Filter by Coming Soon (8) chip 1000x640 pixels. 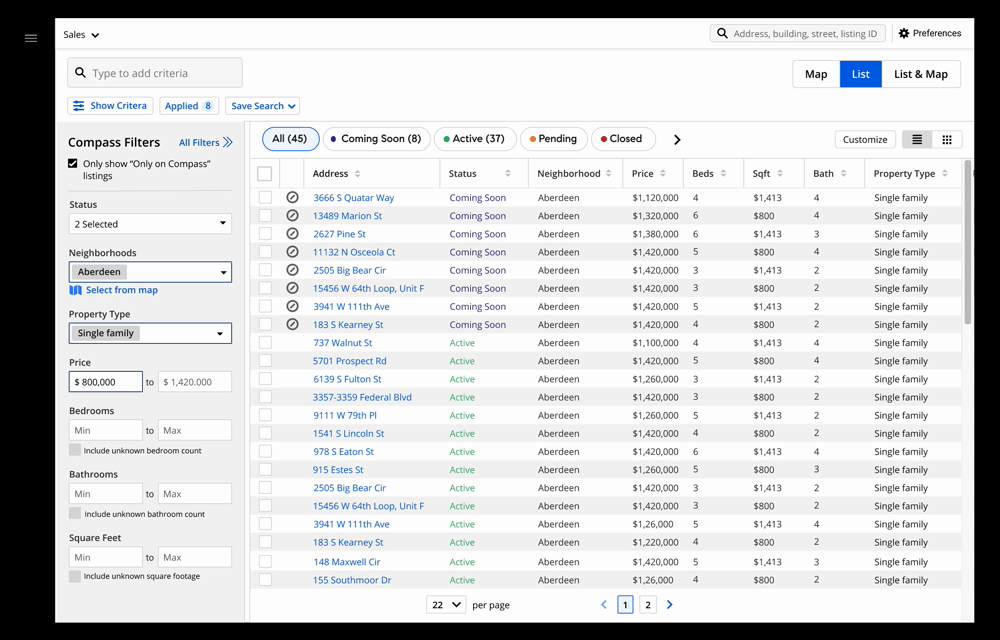point(376,139)
